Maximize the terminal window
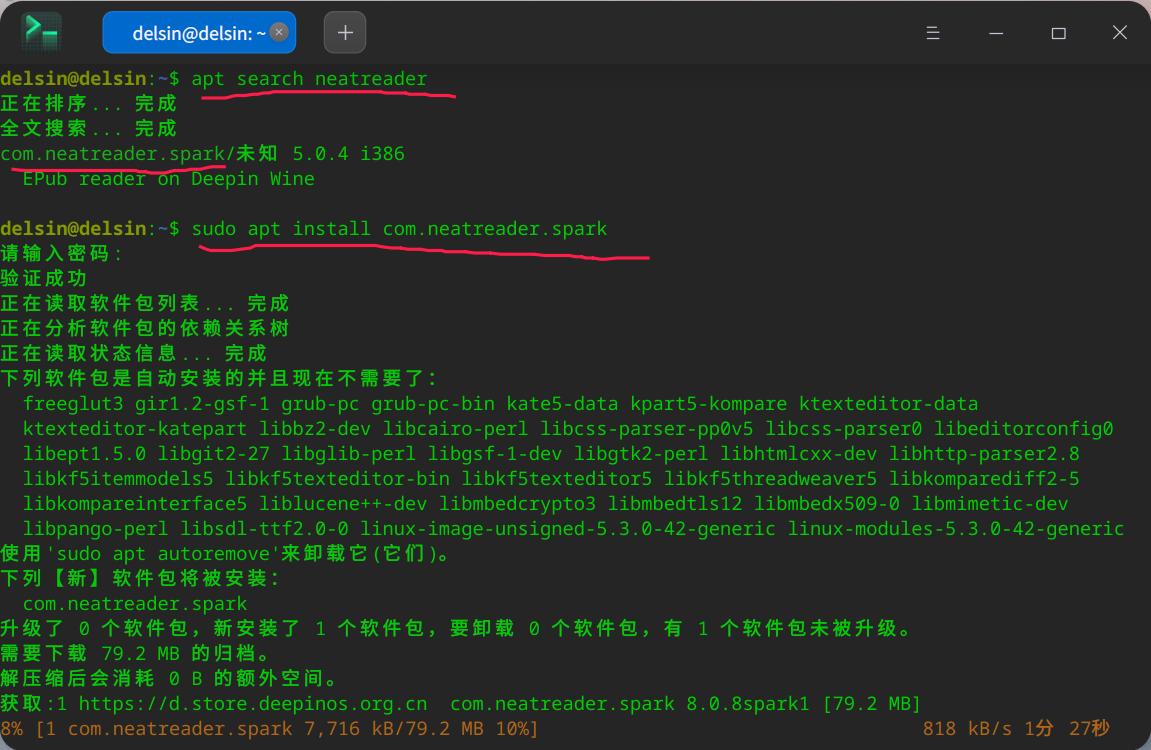Image resolution: width=1151 pixels, height=750 pixels. 1058,32
